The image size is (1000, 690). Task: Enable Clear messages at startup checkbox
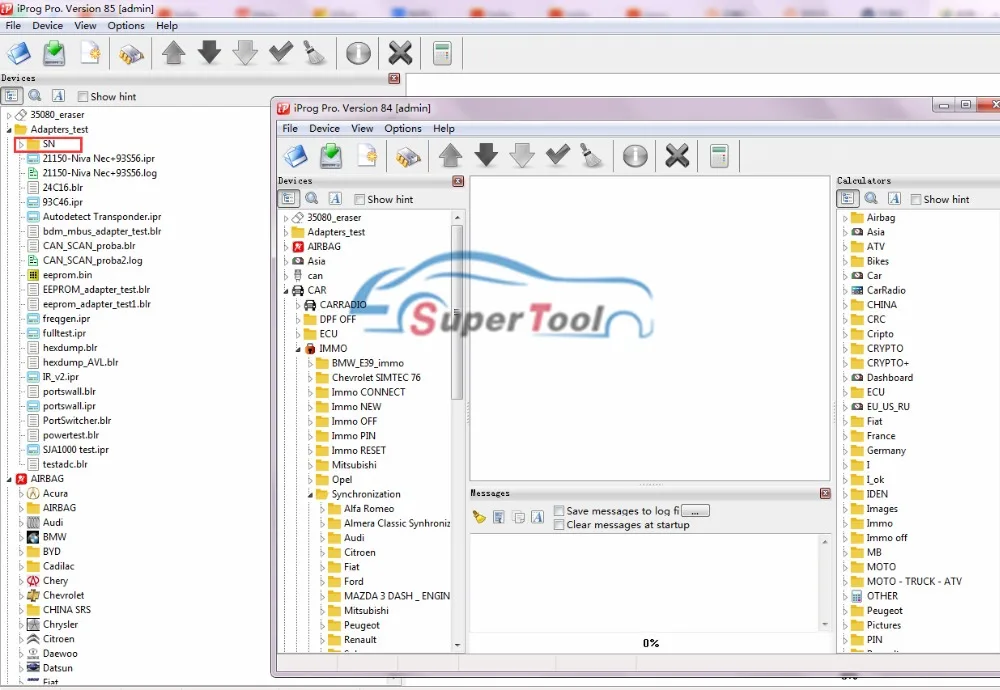559,525
